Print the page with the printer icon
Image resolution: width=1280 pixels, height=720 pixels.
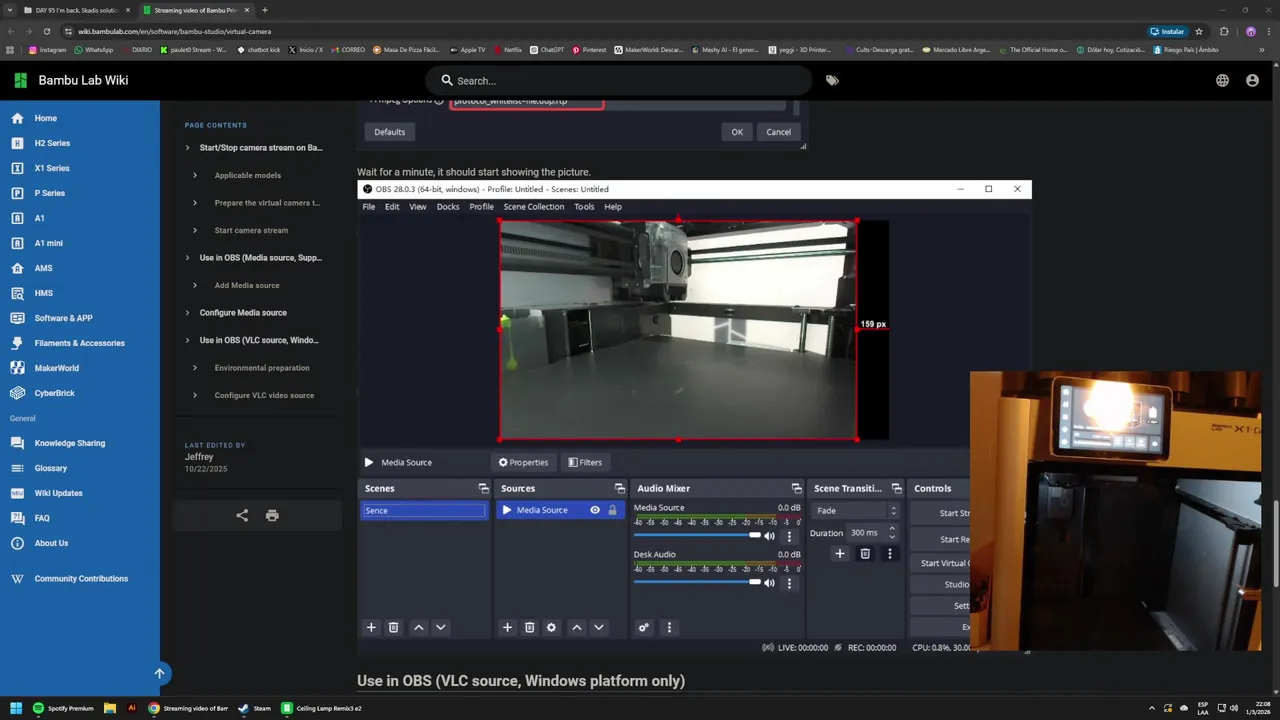(272, 515)
